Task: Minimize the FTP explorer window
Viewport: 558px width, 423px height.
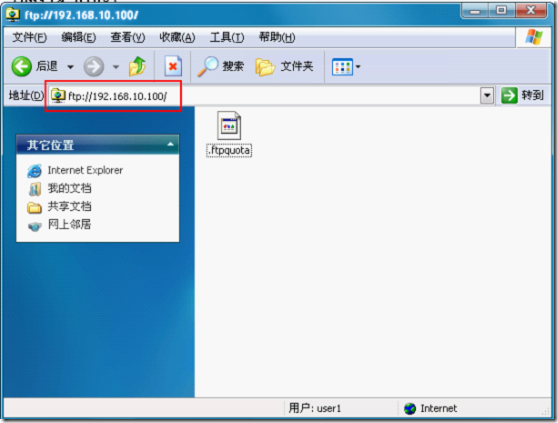Action: [x=474, y=11]
